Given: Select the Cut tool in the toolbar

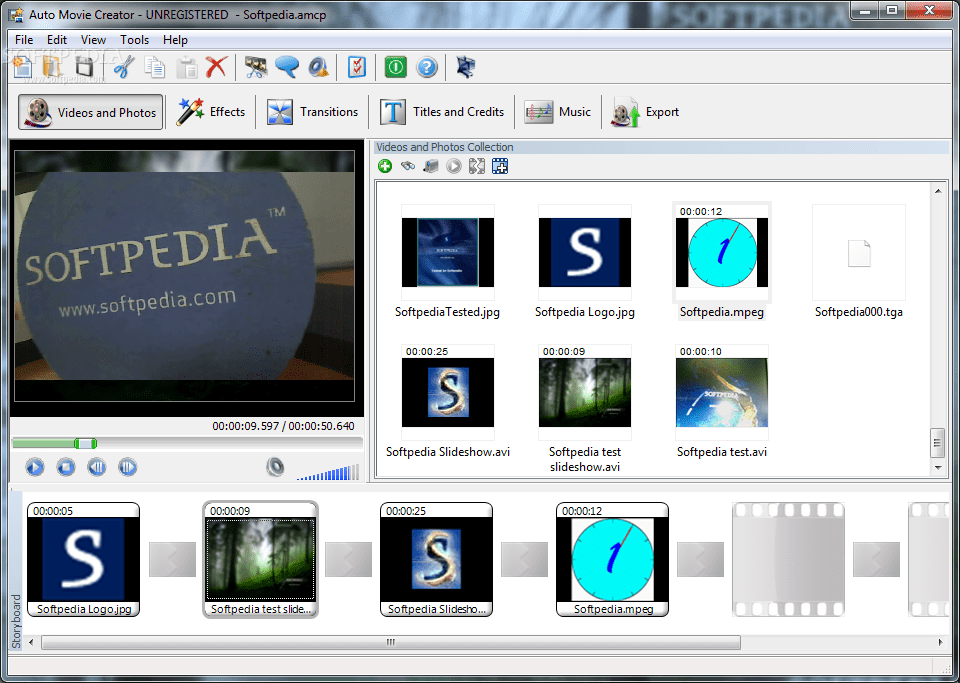Looking at the screenshot, I should (121, 67).
